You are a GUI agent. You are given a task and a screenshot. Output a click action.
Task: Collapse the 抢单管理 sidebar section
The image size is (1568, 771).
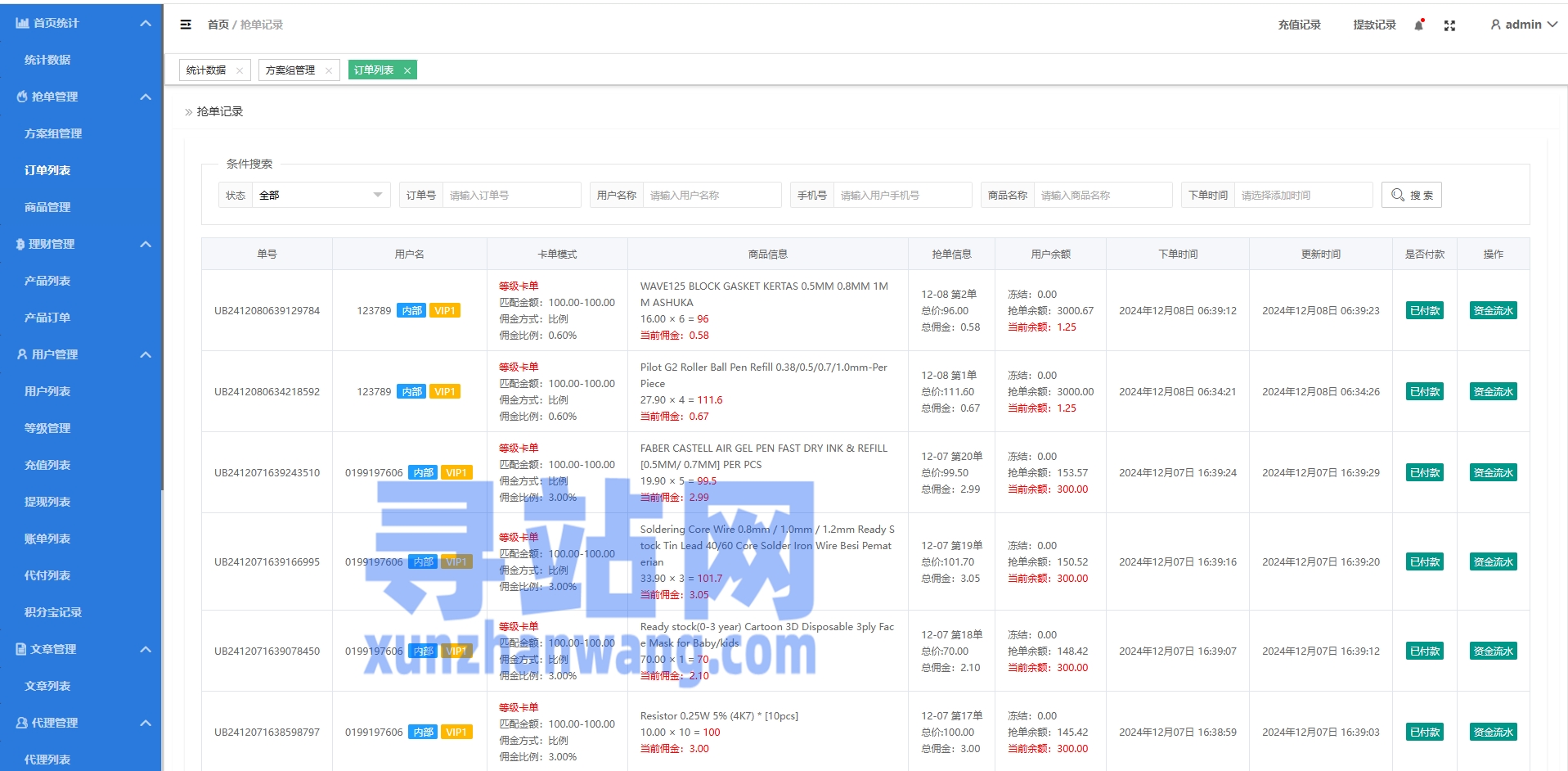[x=146, y=97]
